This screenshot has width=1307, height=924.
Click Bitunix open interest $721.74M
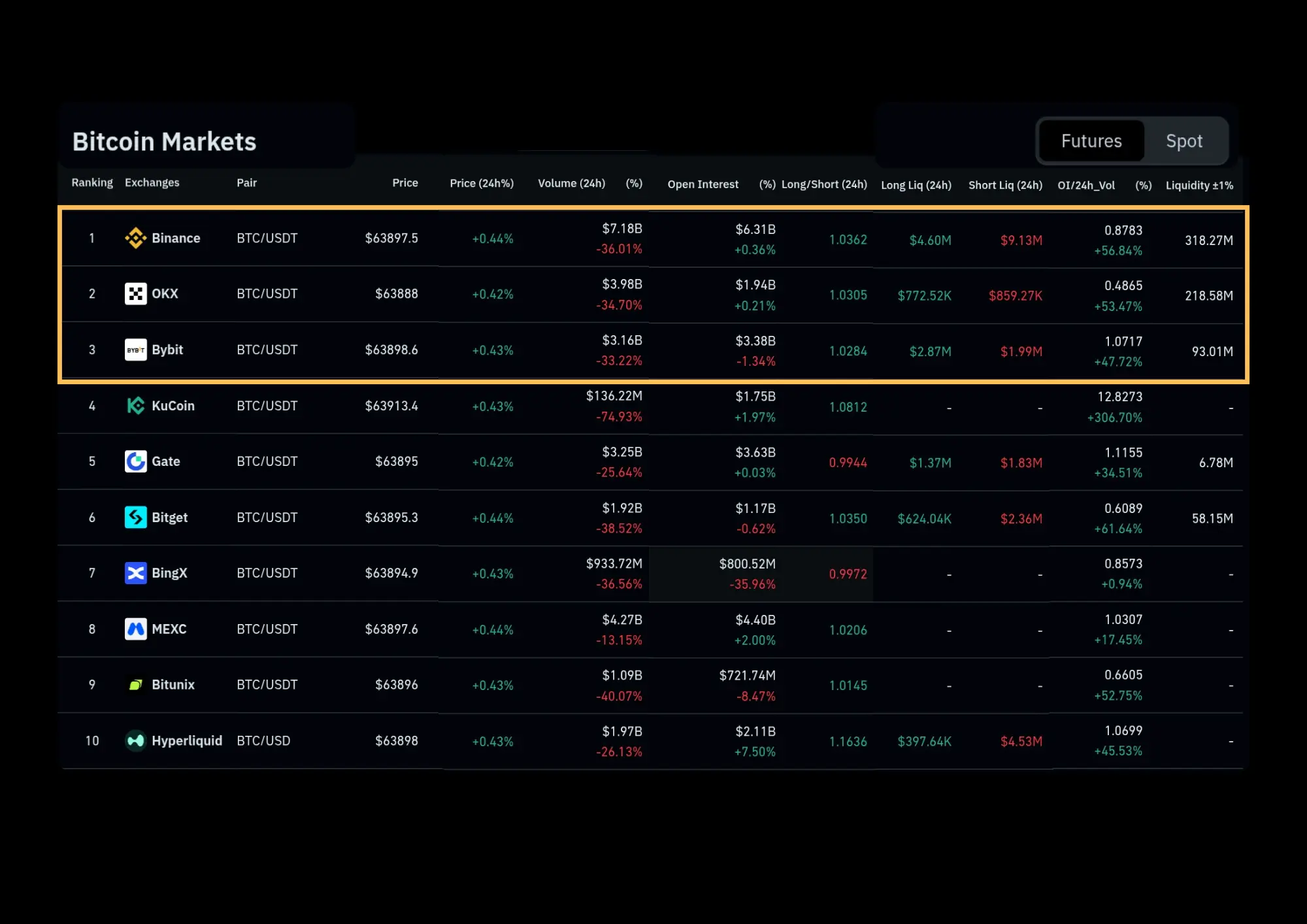tap(747, 676)
